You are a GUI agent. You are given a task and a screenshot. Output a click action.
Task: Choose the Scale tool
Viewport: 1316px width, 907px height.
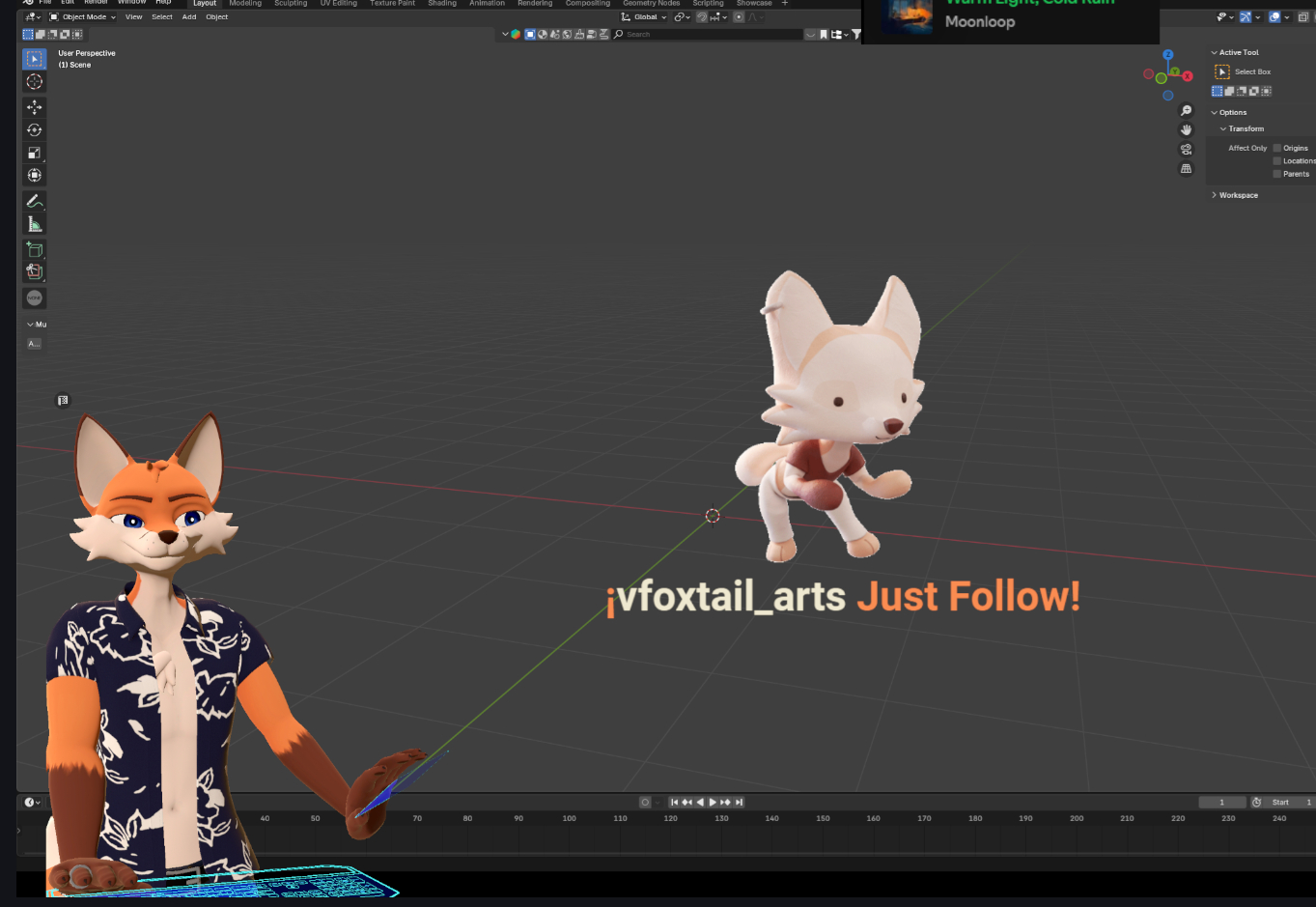[35, 153]
